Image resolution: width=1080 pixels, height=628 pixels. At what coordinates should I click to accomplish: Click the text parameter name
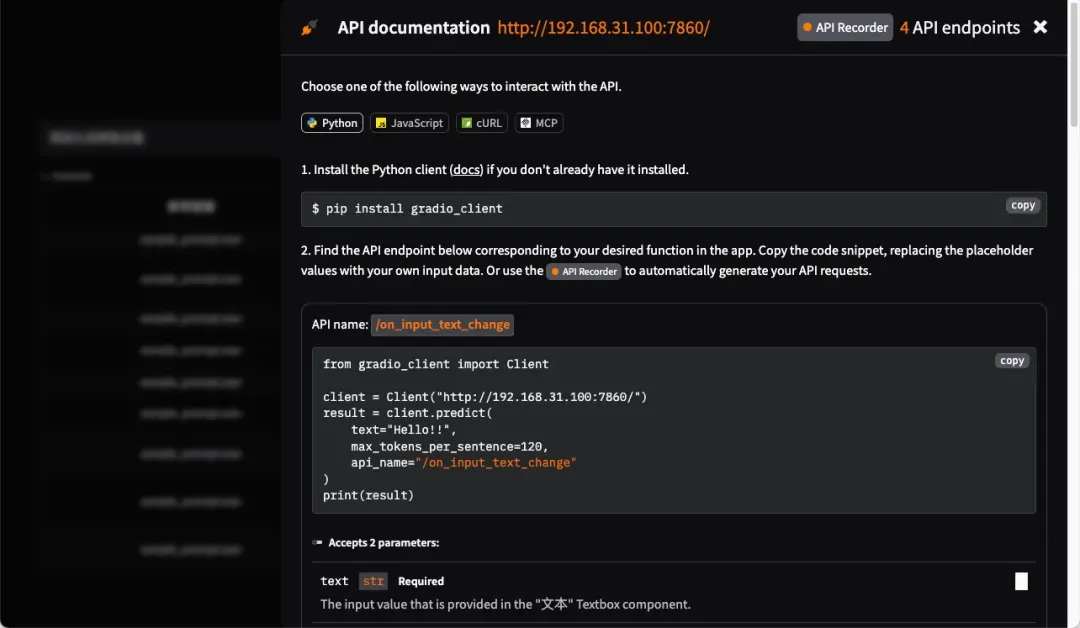coord(334,581)
